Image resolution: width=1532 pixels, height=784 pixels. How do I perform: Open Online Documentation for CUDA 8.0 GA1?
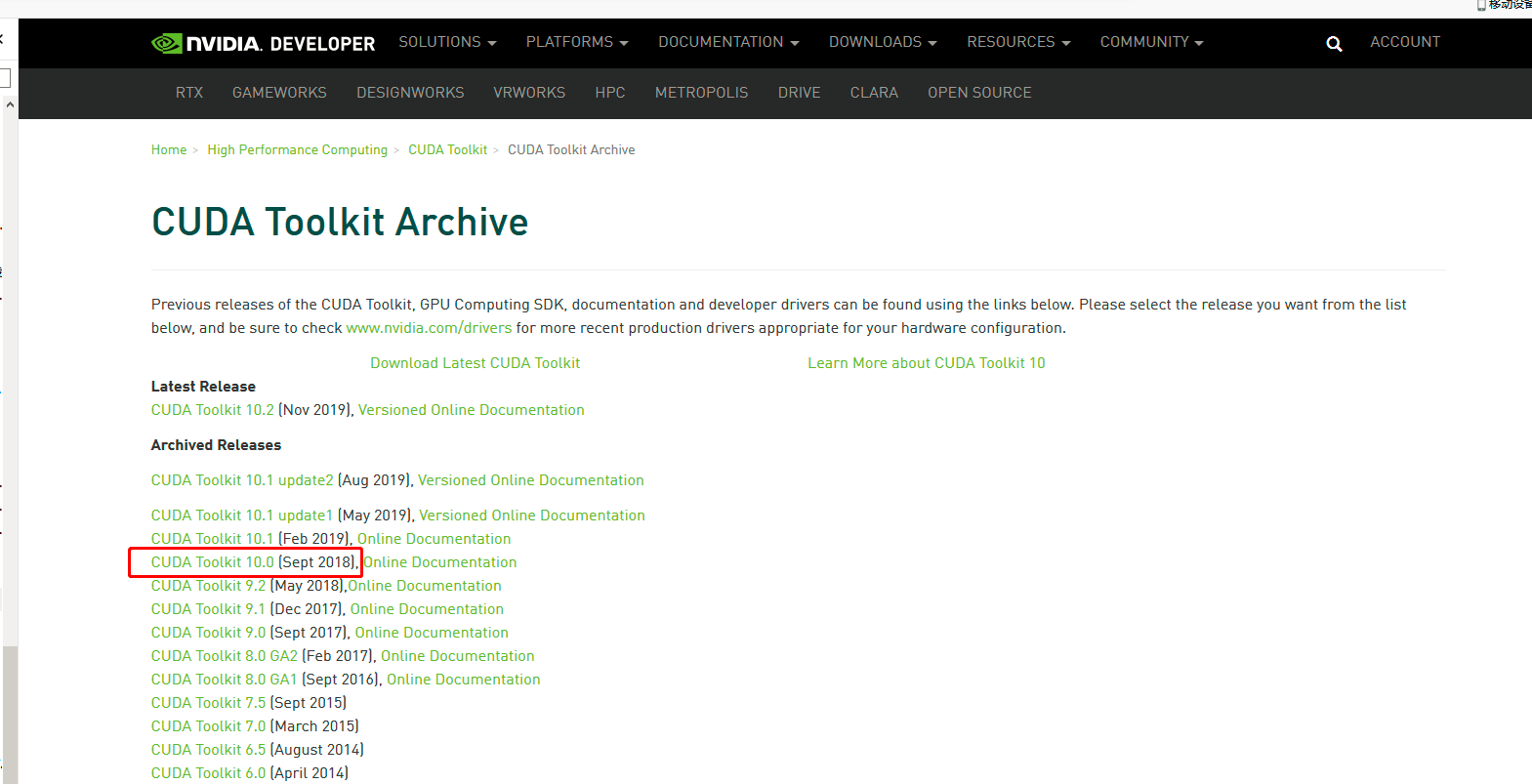click(464, 680)
